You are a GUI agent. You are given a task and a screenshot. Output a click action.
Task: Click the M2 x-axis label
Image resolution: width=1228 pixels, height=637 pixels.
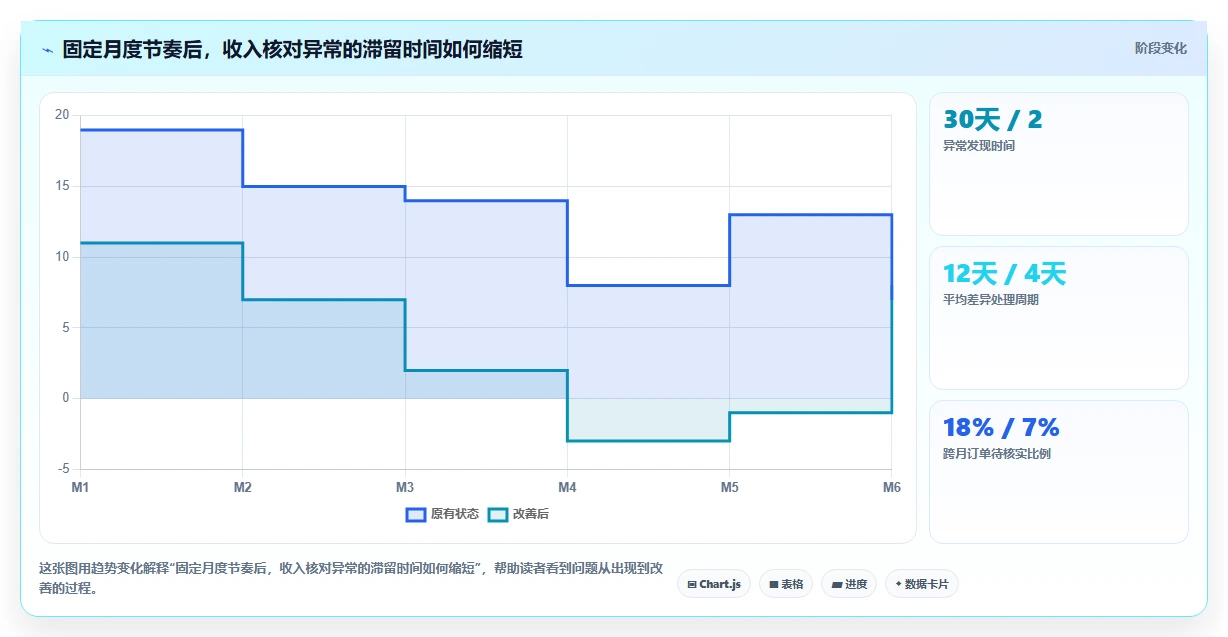242,487
